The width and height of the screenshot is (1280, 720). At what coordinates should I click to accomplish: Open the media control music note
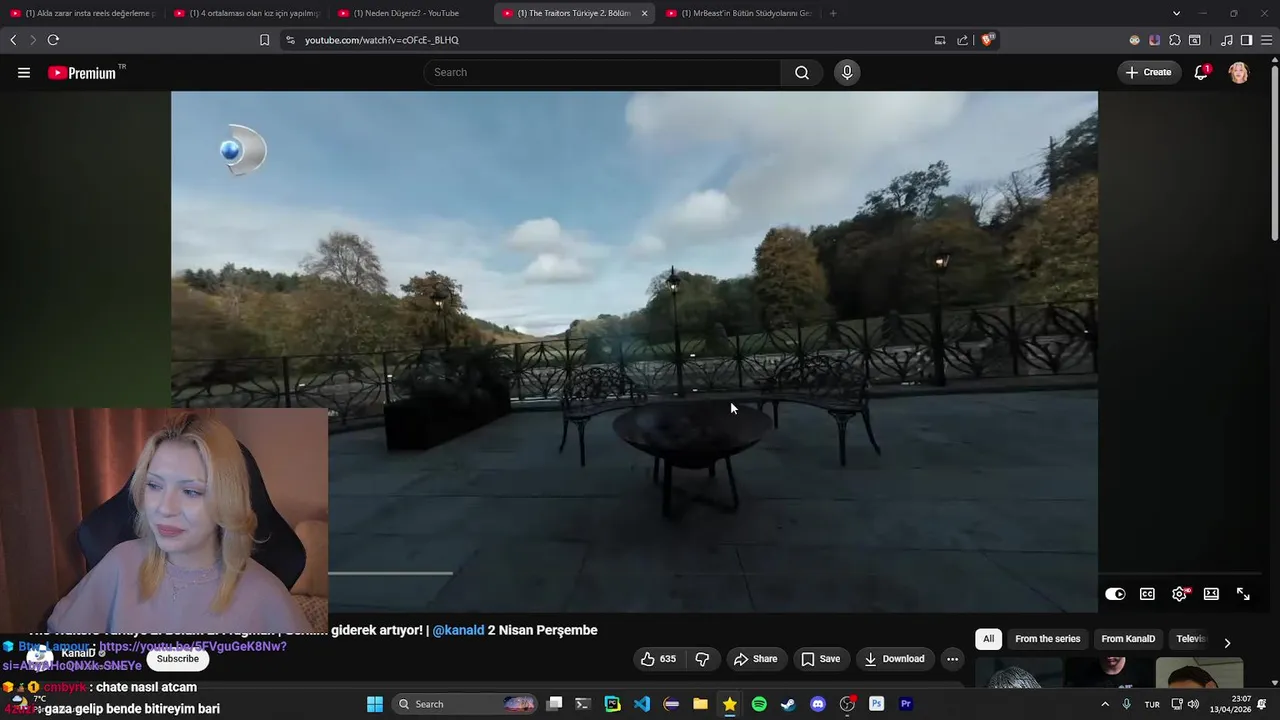[x=1227, y=40]
